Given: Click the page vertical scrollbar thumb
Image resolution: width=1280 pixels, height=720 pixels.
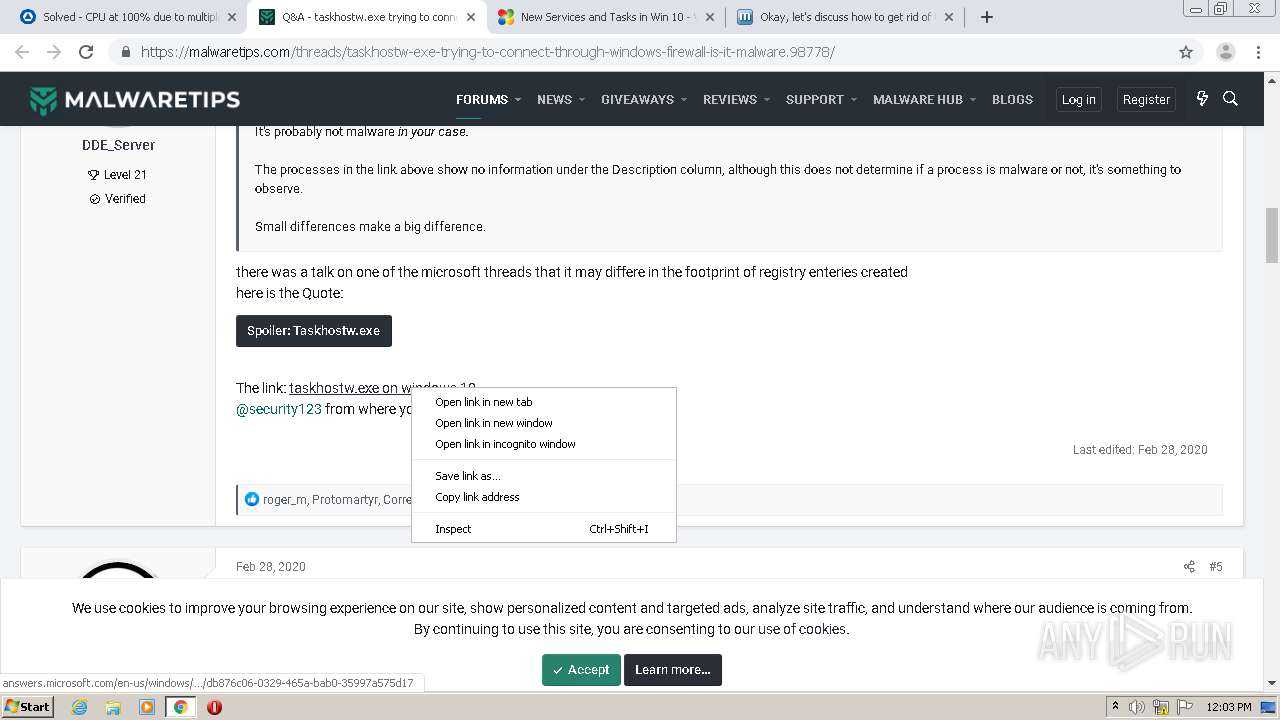Looking at the screenshot, I should pyautogui.click(x=1272, y=235).
